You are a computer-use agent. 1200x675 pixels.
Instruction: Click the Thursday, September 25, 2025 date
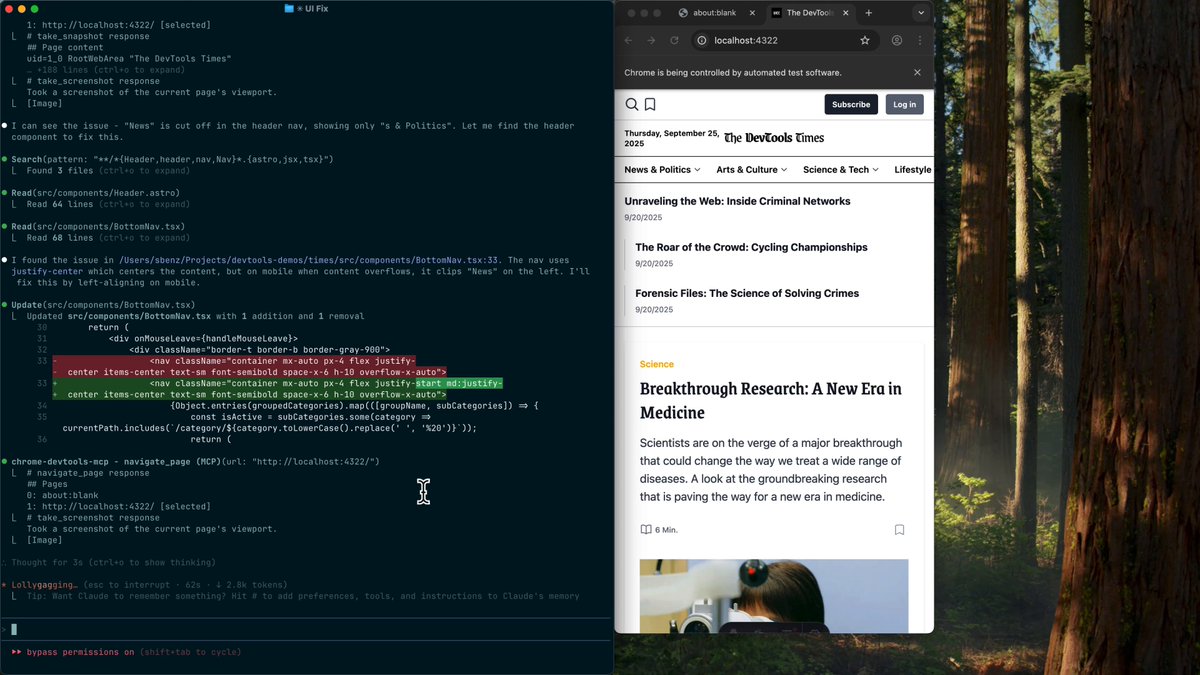pyautogui.click(x=671, y=138)
